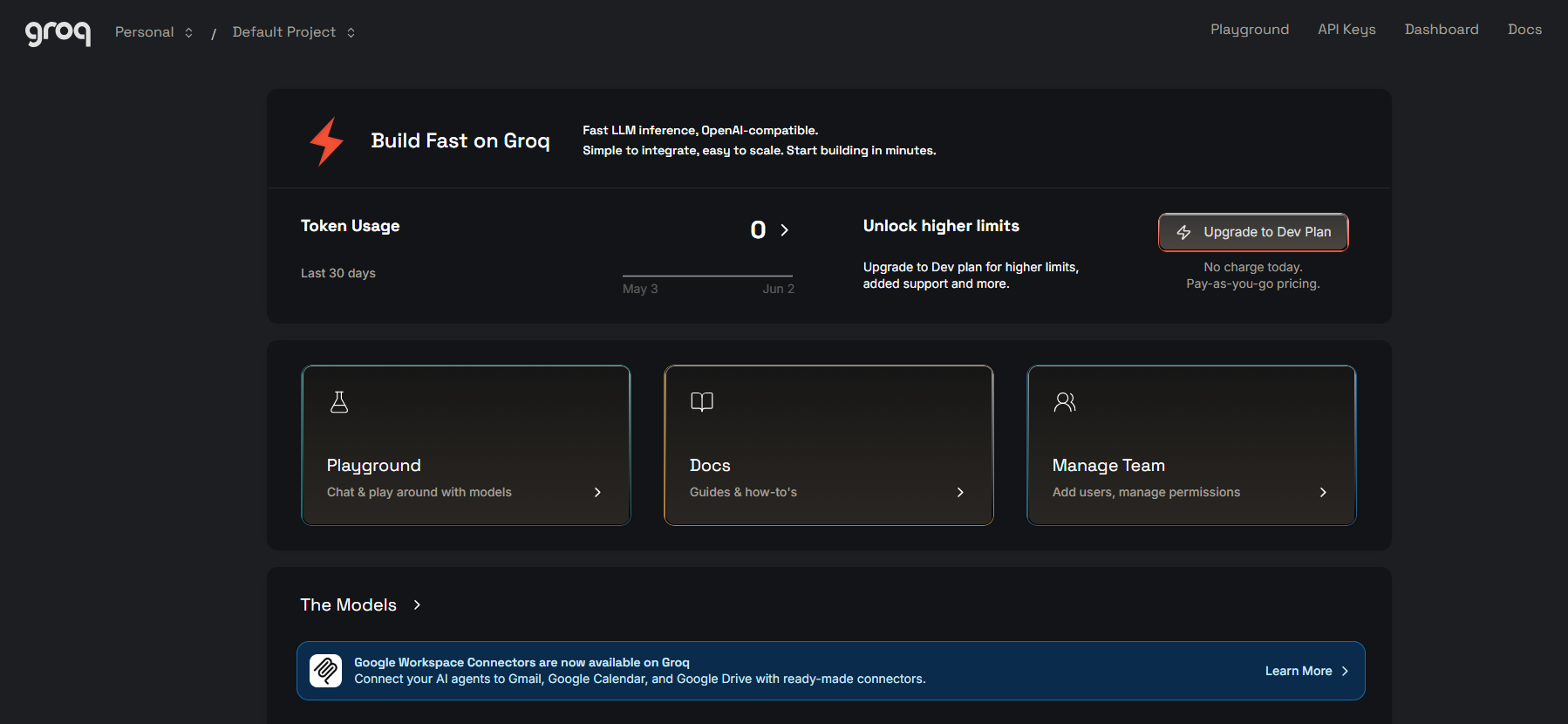Click 'No charge today.' text
This screenshot has width=1568, height=724.
coord(1253,267)
